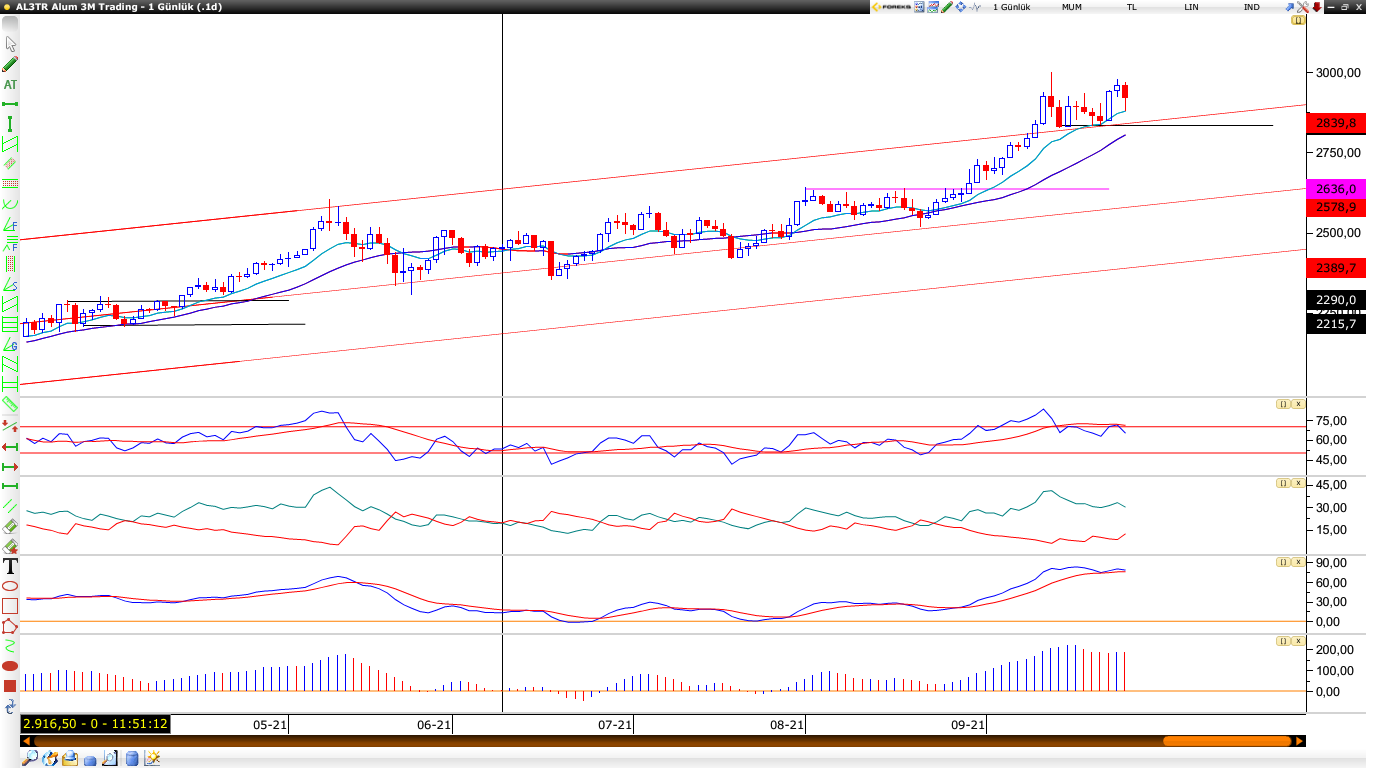Select the Text (T) tool
1380x768 pixels.
click(x=11, y=566)
